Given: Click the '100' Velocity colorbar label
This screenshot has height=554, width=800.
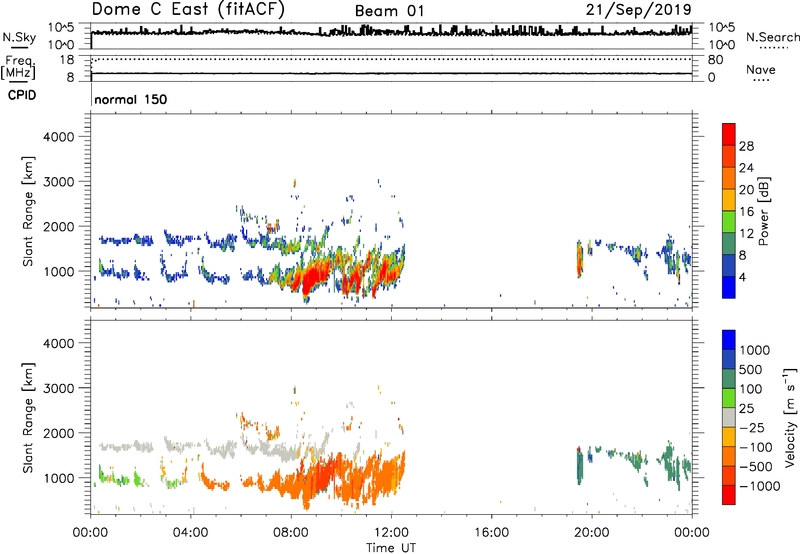Looking at the screenshot, I should coord(751,389).
